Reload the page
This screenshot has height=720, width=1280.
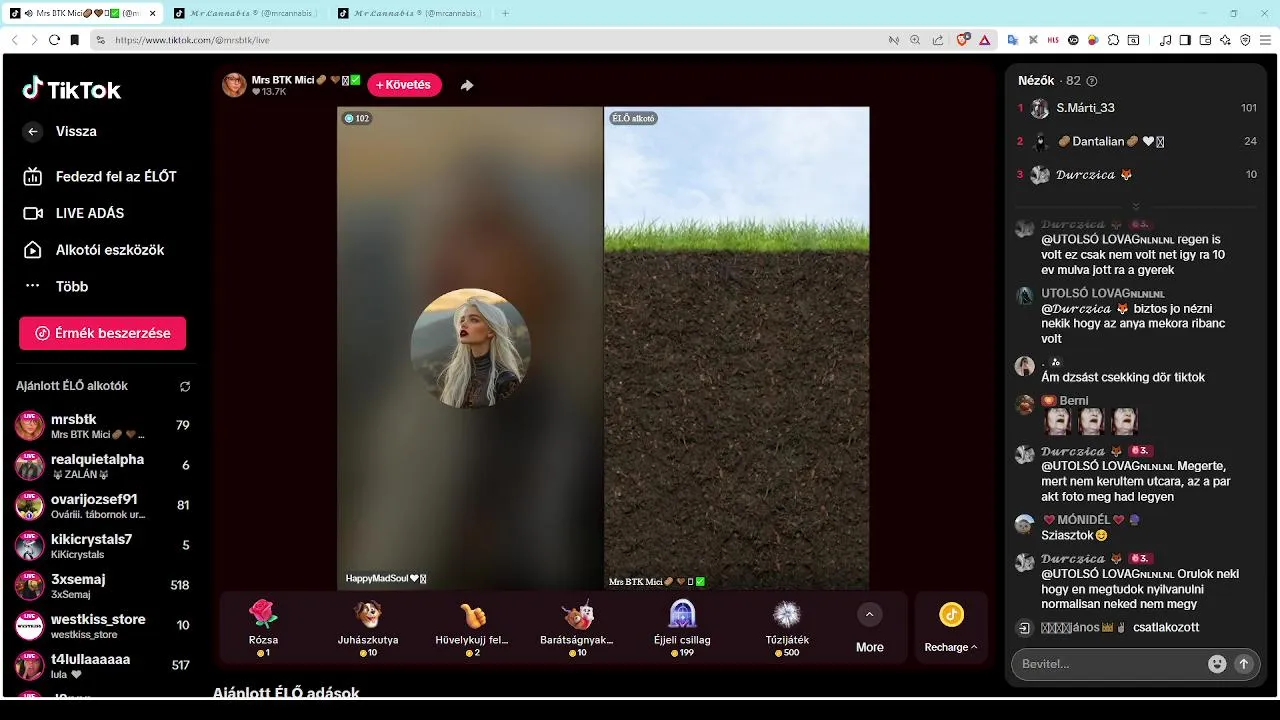(54, 40)
